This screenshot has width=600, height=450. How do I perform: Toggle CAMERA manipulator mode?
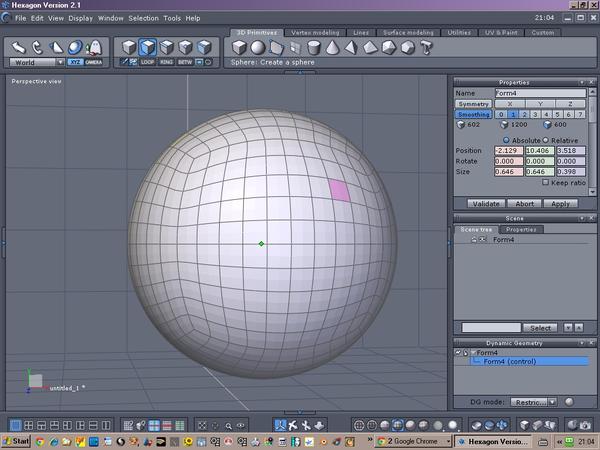pos(94,62)
